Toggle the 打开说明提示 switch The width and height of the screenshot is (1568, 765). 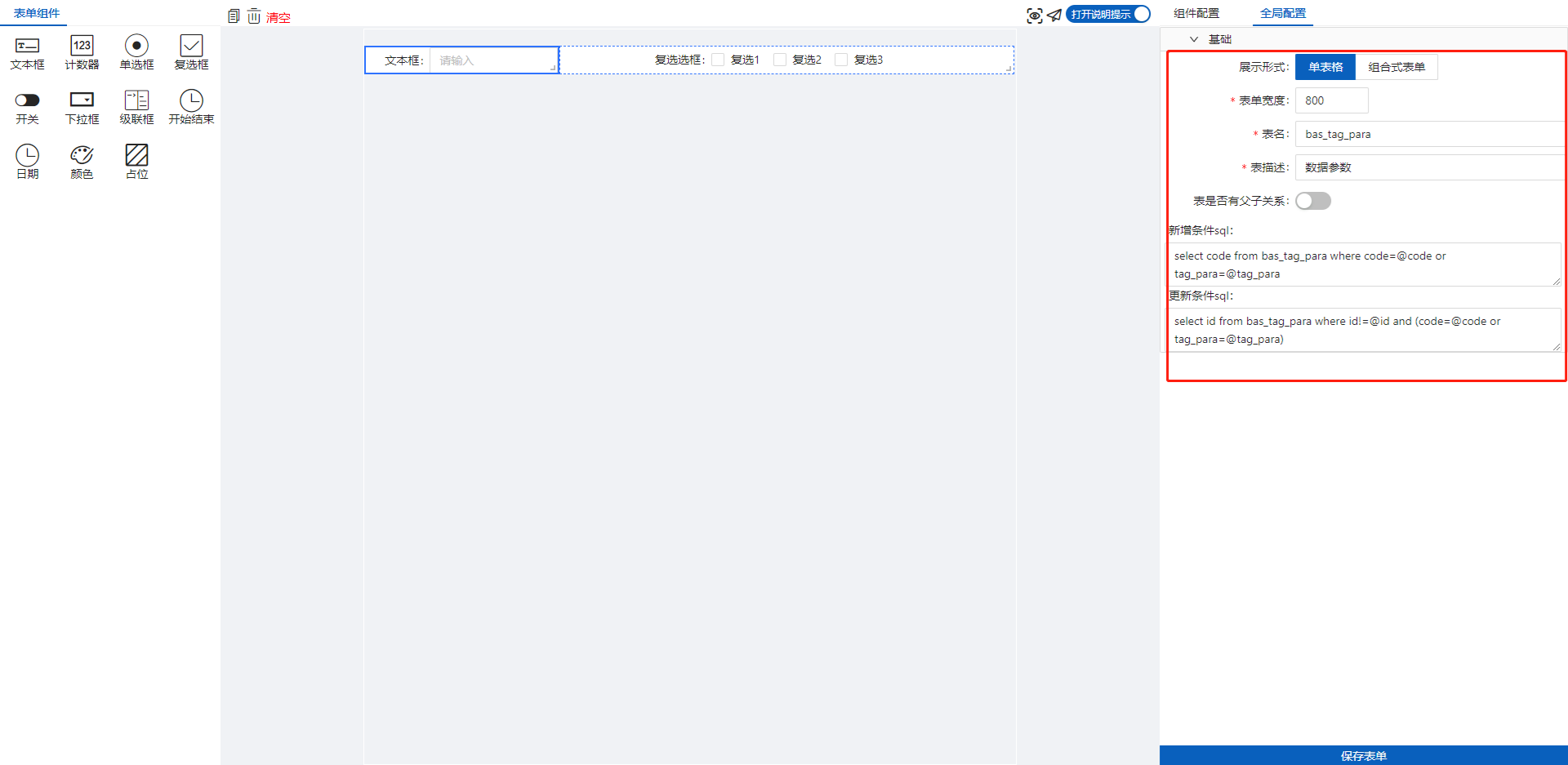pos(1108,14)
